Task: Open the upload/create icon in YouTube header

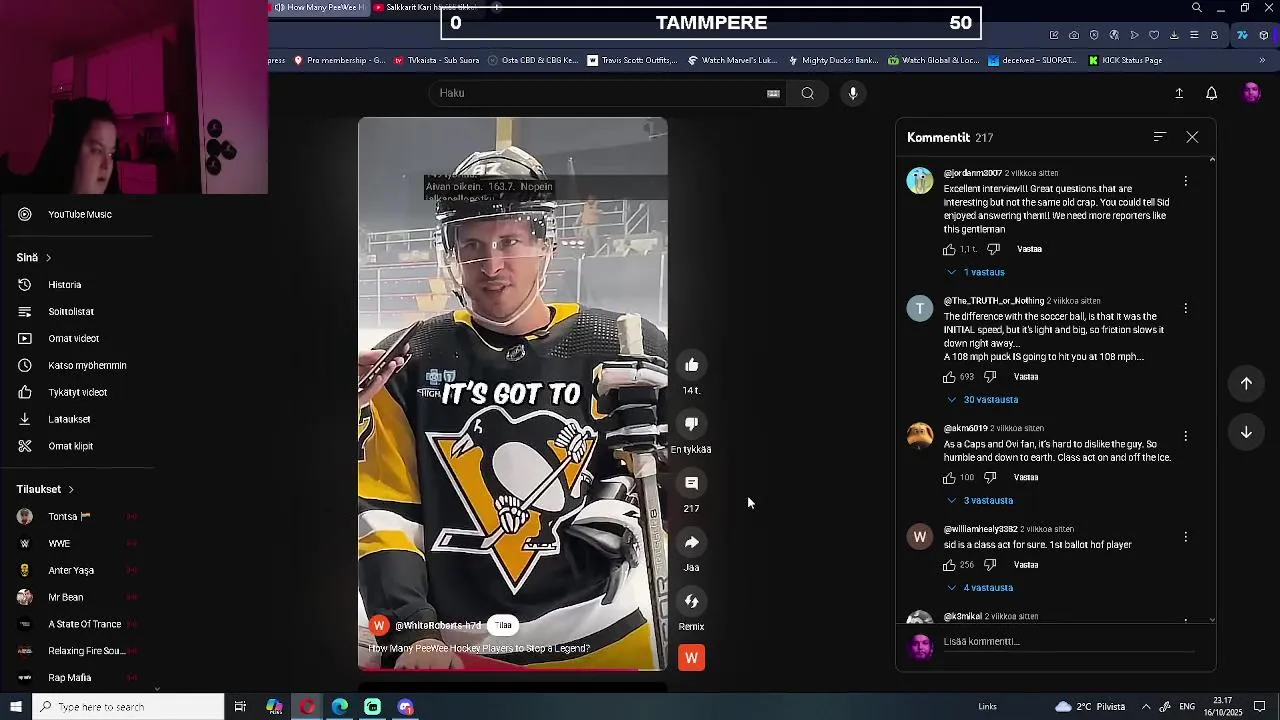Action: click(1179, 93)
